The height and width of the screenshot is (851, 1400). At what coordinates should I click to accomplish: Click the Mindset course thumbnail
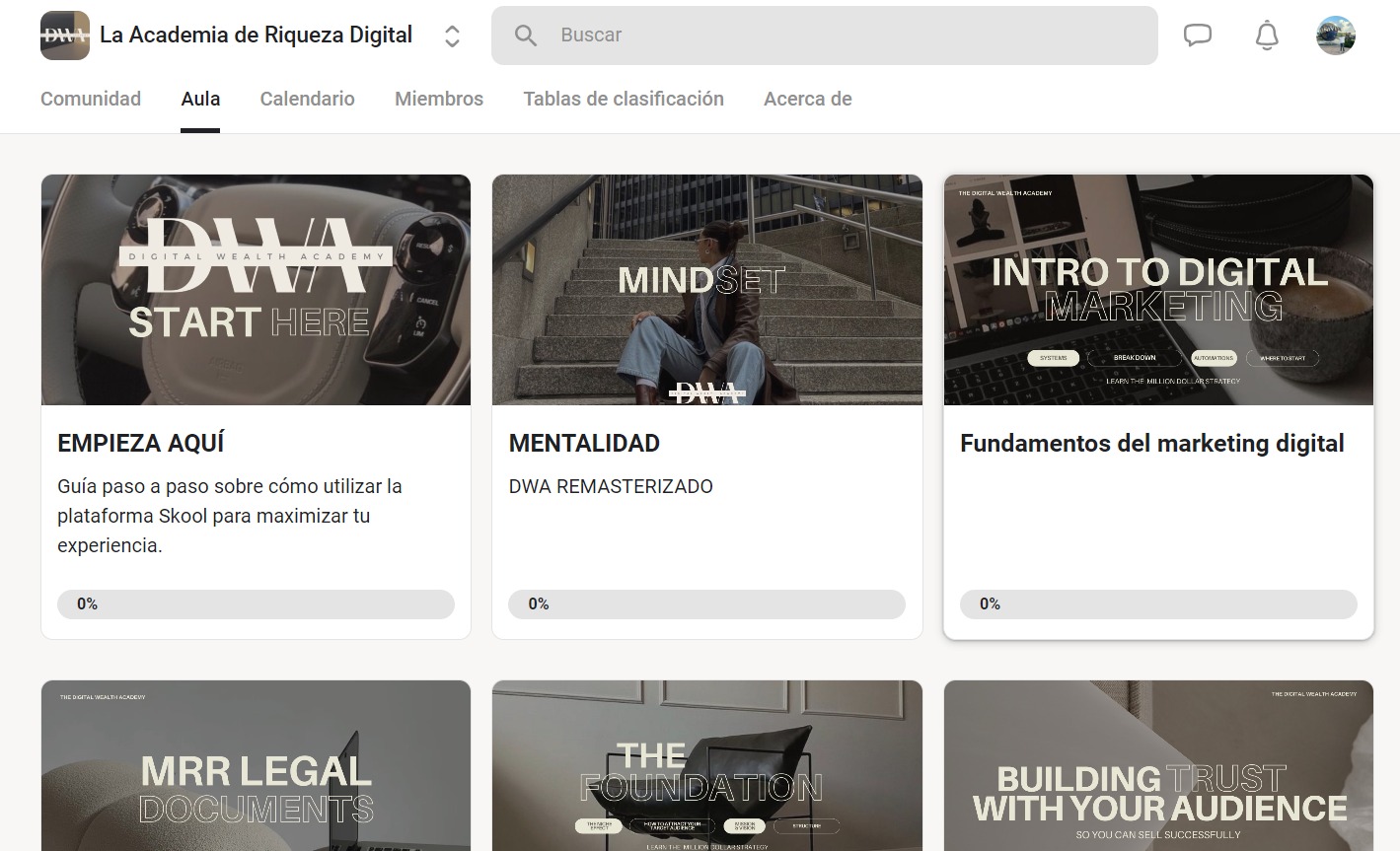[x=706, y=290]
